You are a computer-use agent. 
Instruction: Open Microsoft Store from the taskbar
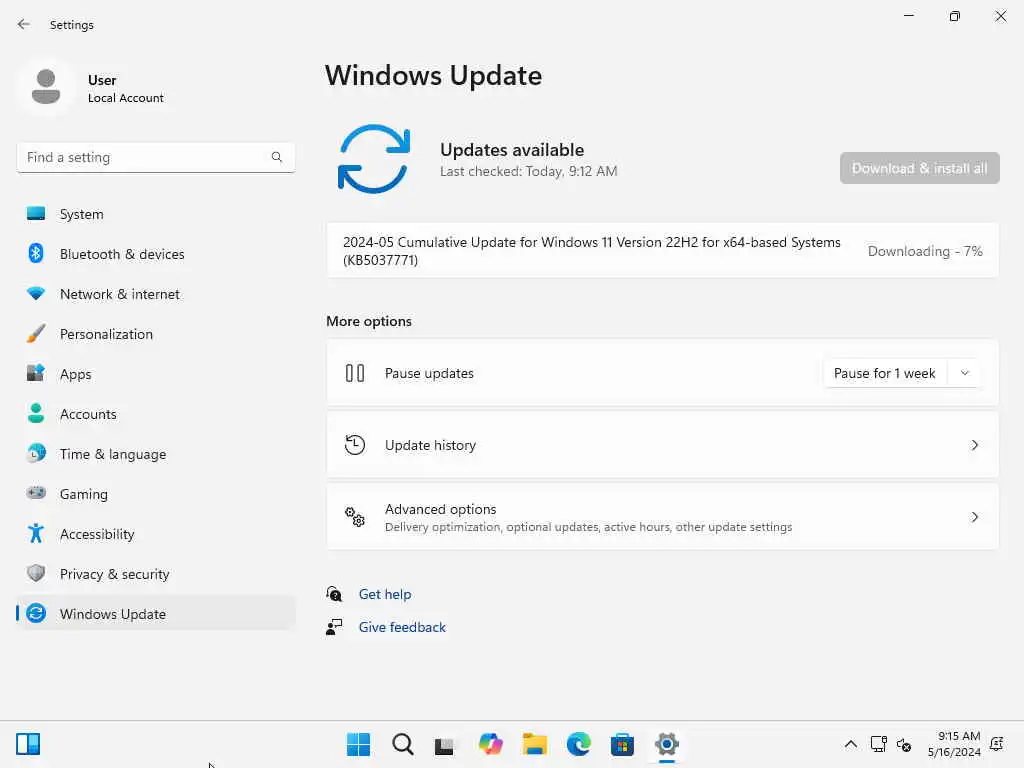(x=622, y=744)
